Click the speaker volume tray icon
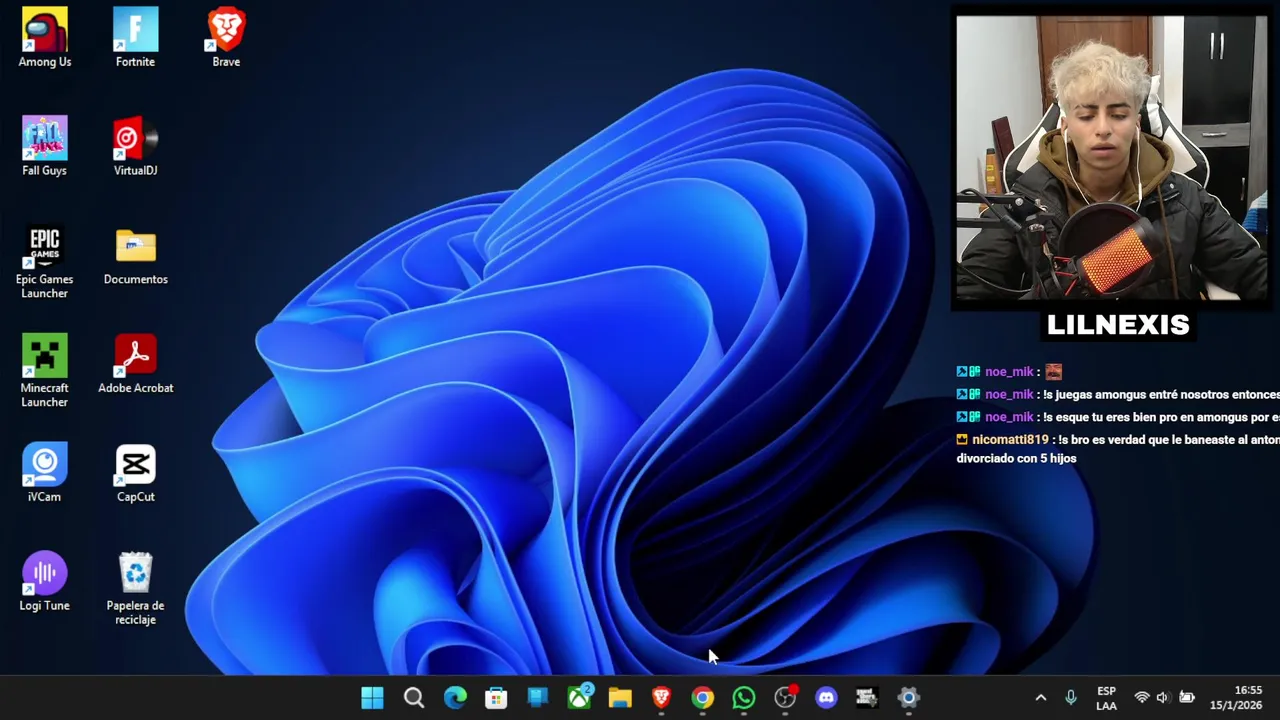This screenshot has width=1280, height=720. coord(1163,698)
